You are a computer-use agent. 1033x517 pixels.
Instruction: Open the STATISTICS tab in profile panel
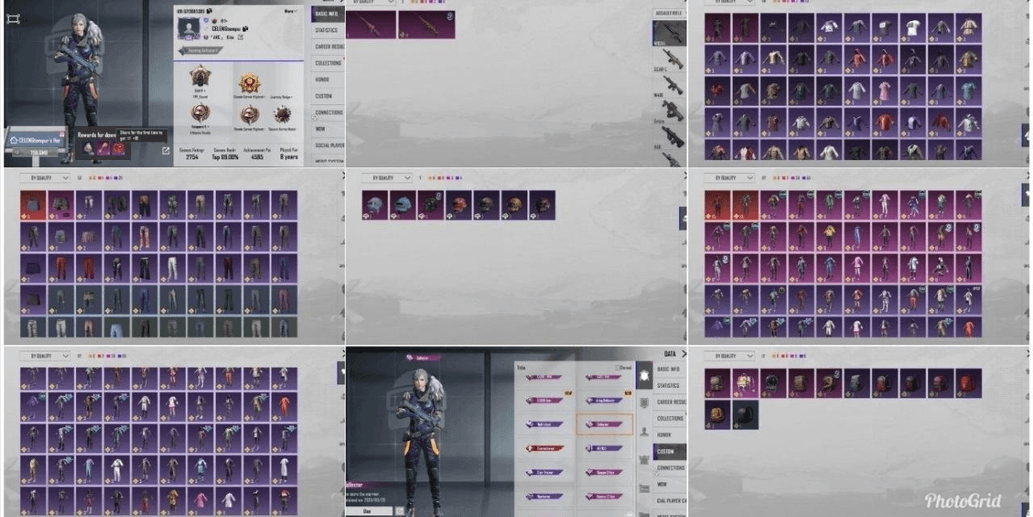327,30
